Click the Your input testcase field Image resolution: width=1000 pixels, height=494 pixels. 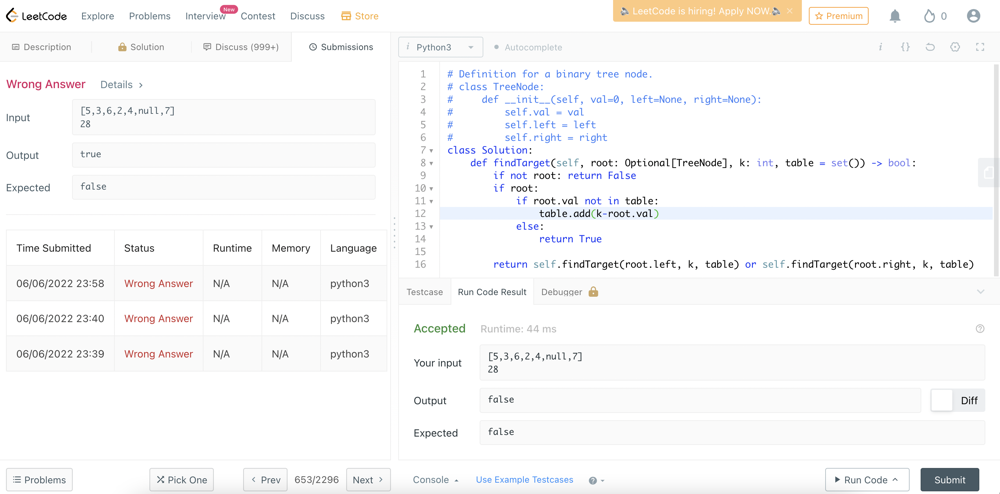point(731,362)
